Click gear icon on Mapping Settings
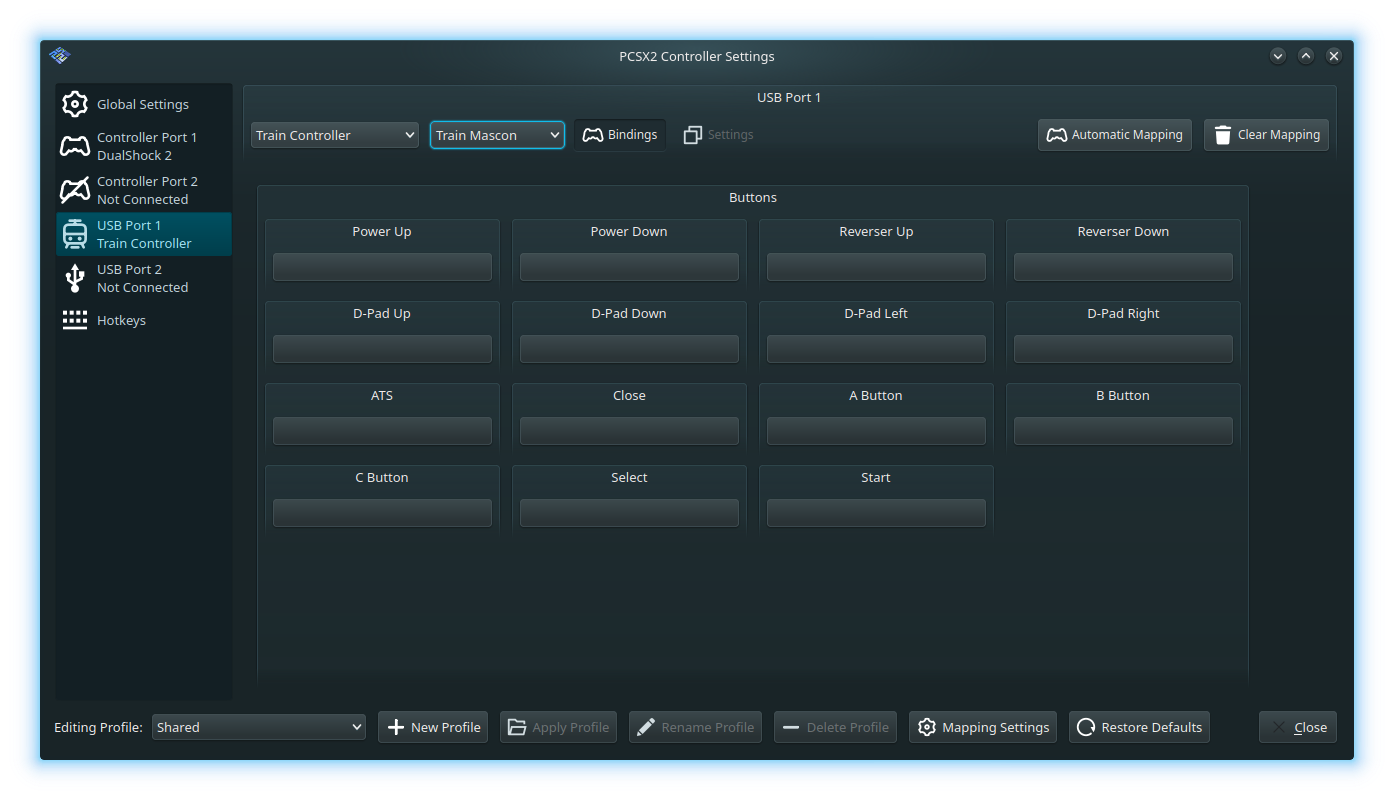This screenshot has height=800, width=1394. (927, 727)
